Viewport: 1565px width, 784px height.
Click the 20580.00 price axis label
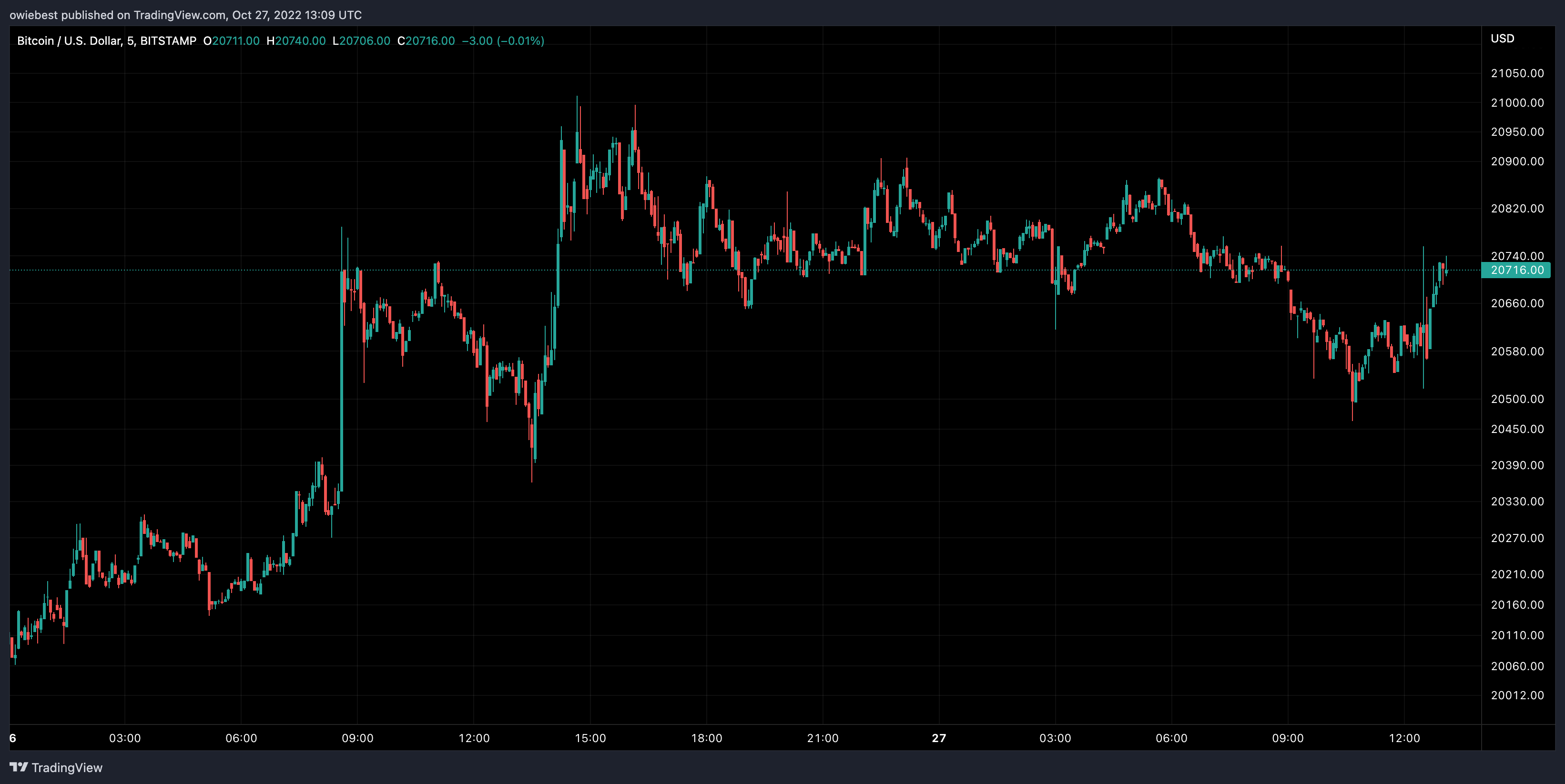click(x=1517, y=351)
